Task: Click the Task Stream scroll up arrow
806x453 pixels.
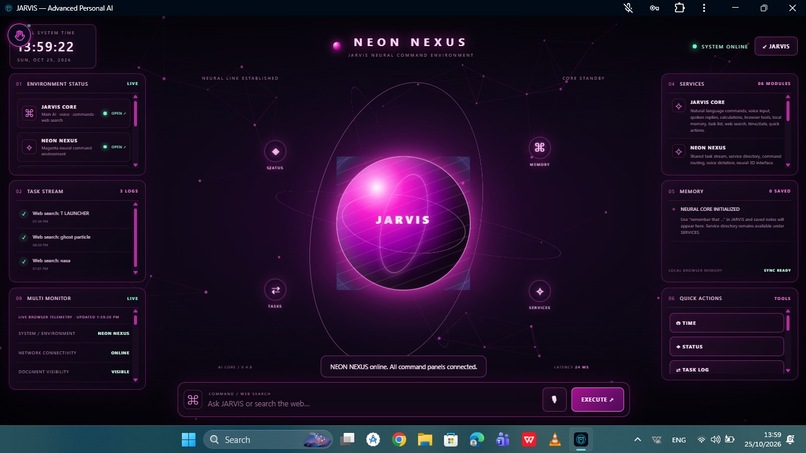Action: tap(136, 204)
